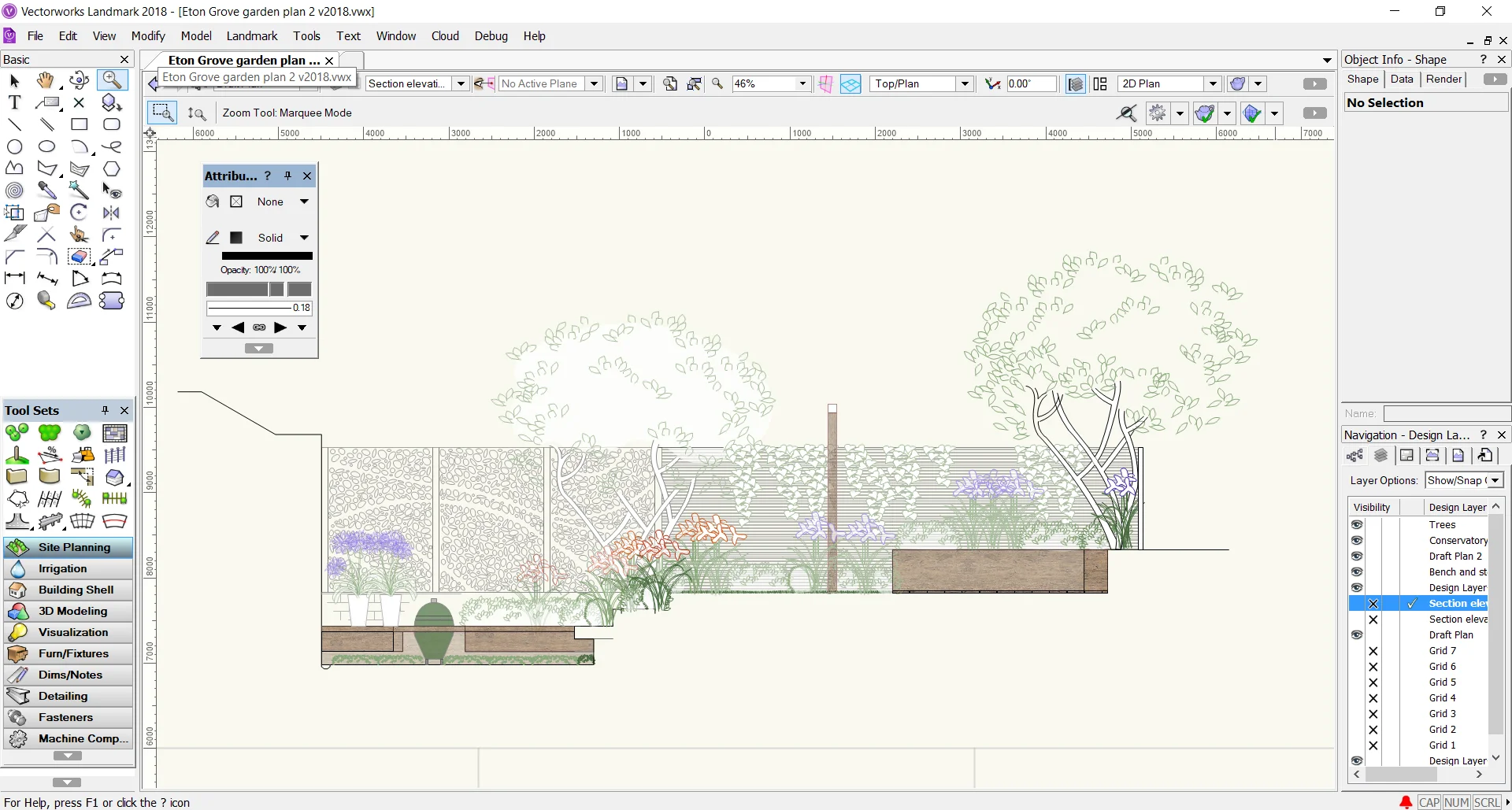The image size is (1512, 810).
Task: Open the 46% zoom level dropdown
Action: click(x=802, y=83)
